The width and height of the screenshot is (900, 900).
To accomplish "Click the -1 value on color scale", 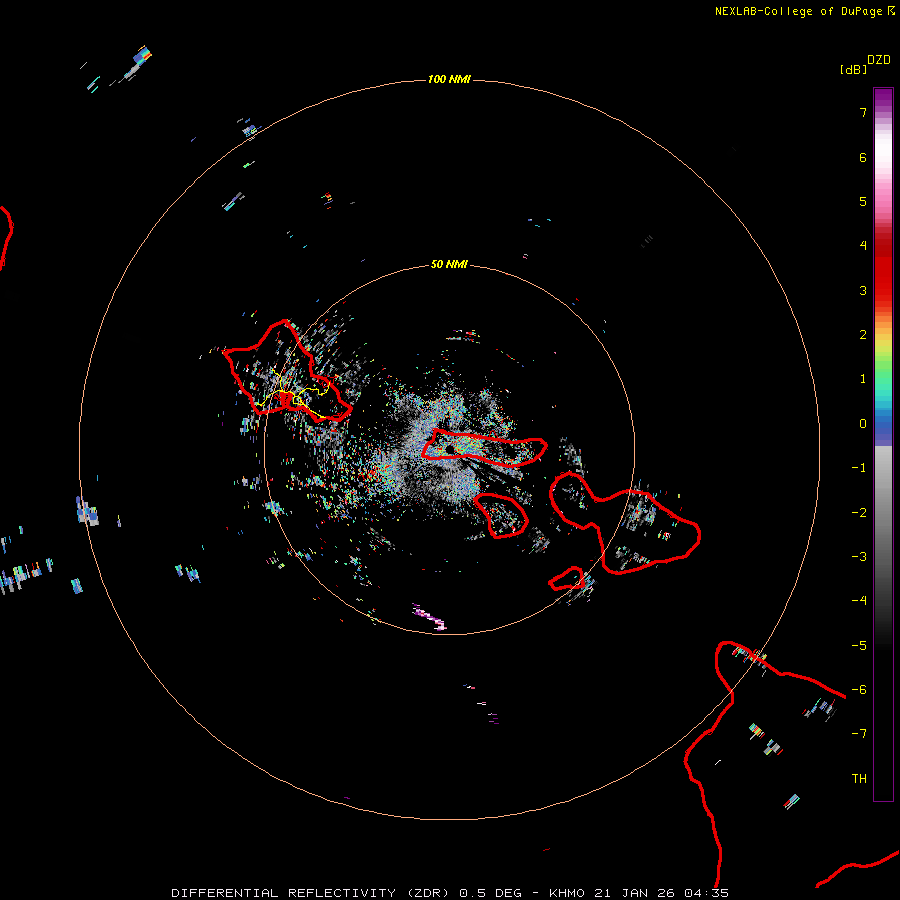I will (859, 468).
